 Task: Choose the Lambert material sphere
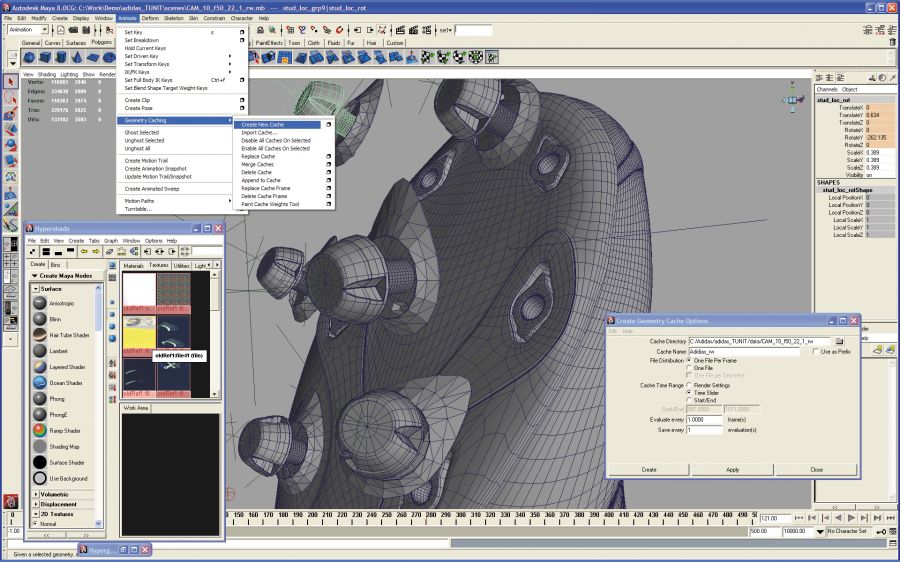click(40, 352)
